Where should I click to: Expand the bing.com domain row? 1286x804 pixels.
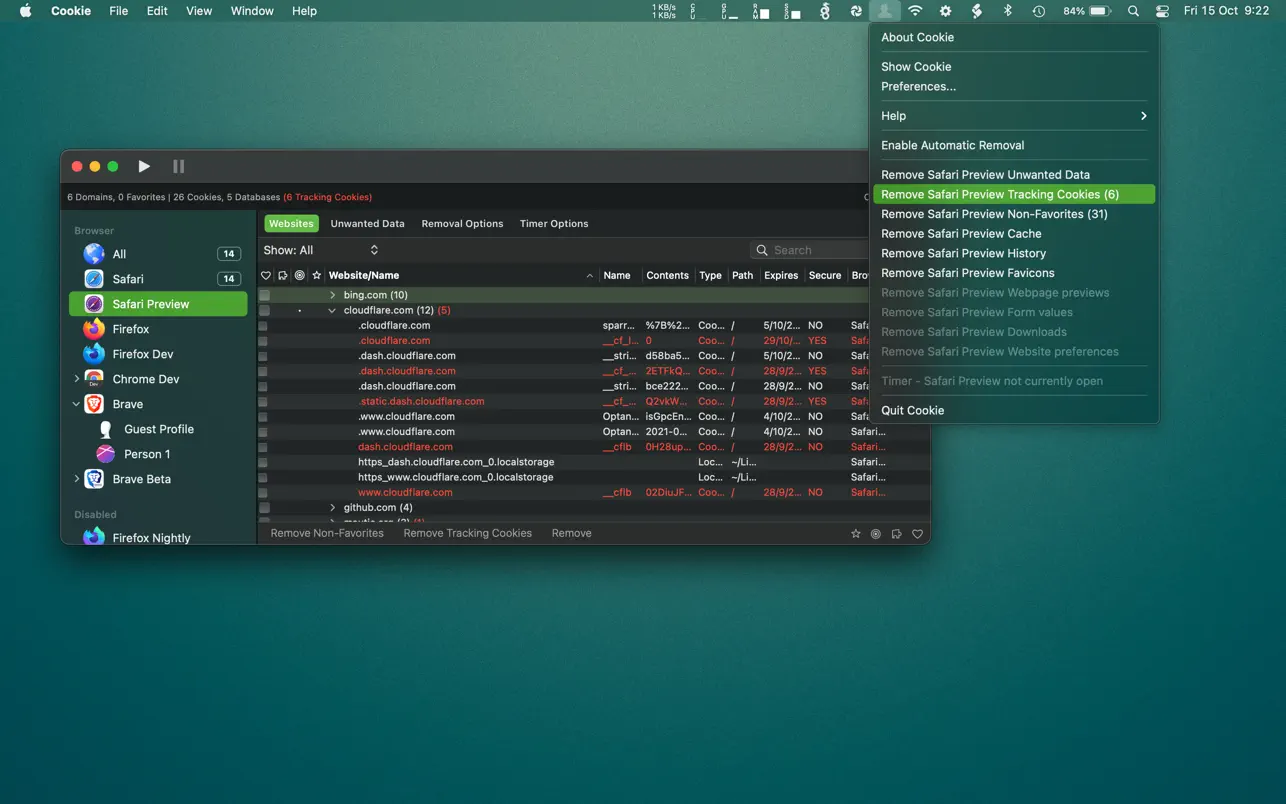(333, 295)
